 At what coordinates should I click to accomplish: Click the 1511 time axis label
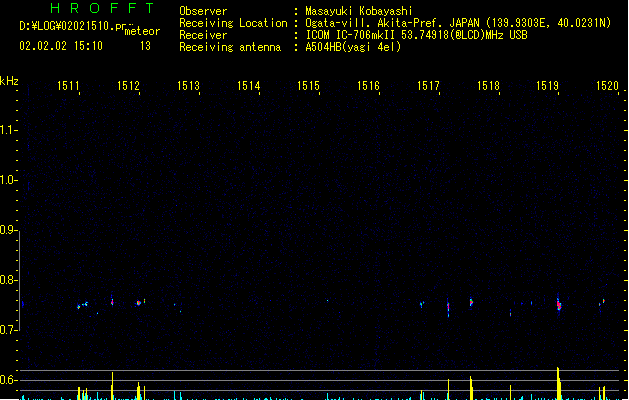[68, 86]
